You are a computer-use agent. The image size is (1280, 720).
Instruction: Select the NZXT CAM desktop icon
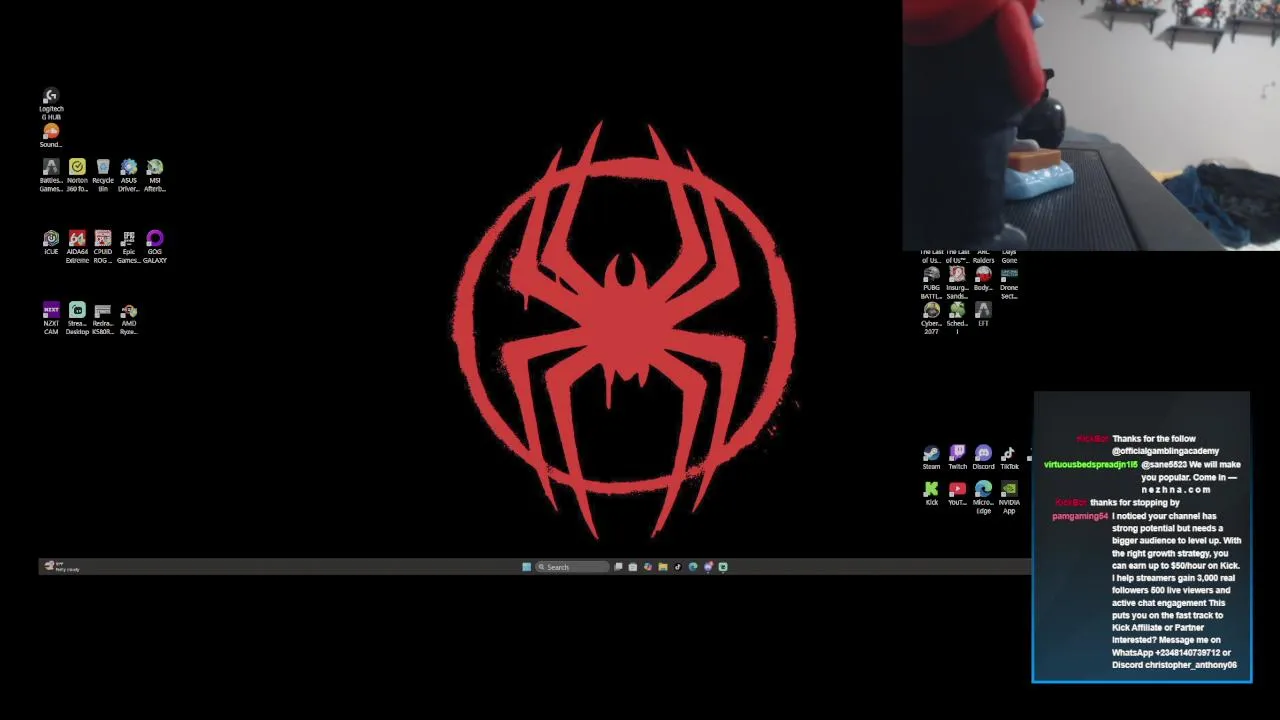pos(51,319)
